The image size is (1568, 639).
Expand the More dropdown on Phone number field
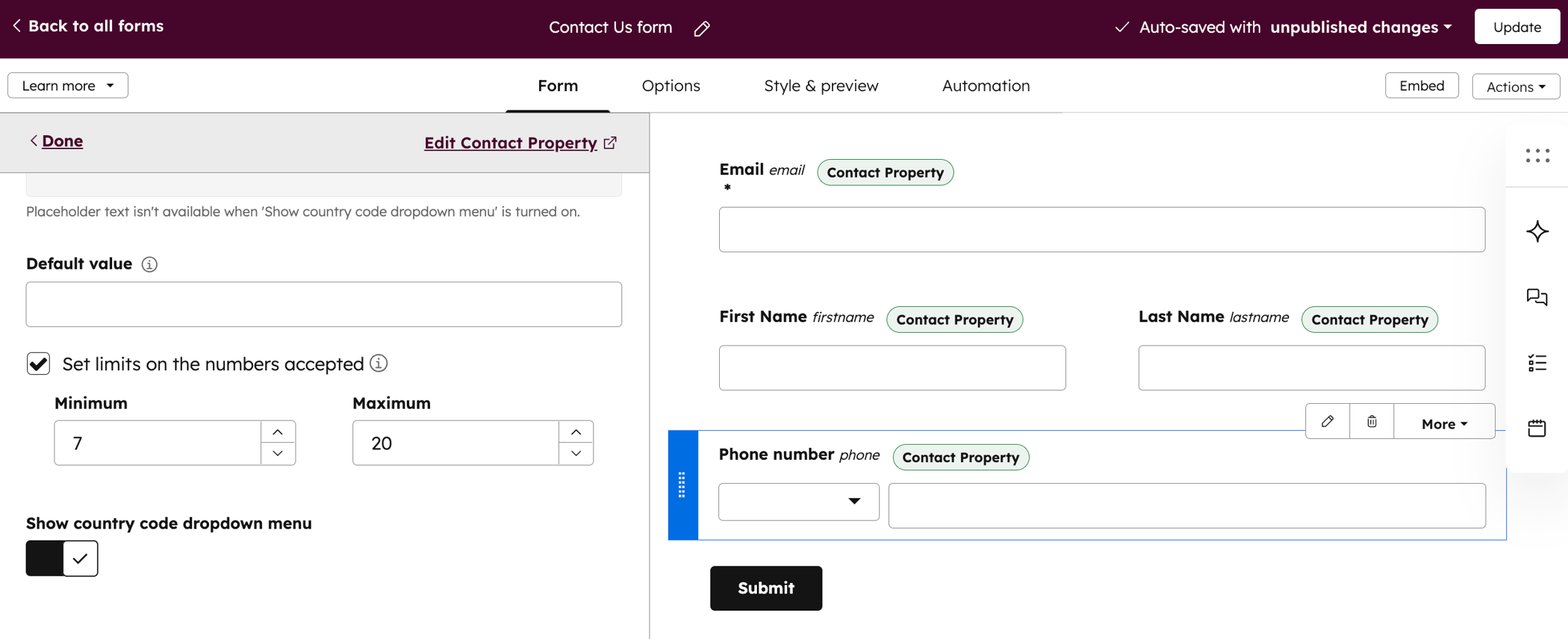tap(1444, 423)
